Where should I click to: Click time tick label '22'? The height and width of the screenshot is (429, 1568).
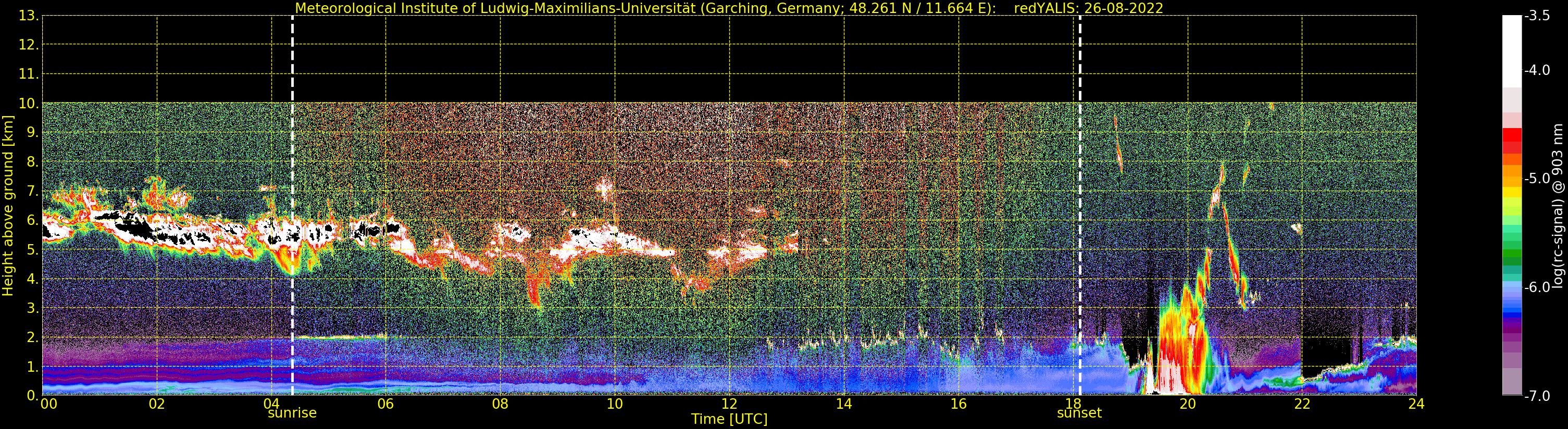[x=1302, y=404]
